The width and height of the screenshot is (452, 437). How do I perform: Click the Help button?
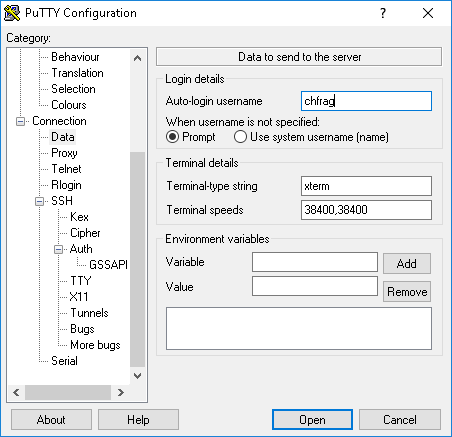138,420
